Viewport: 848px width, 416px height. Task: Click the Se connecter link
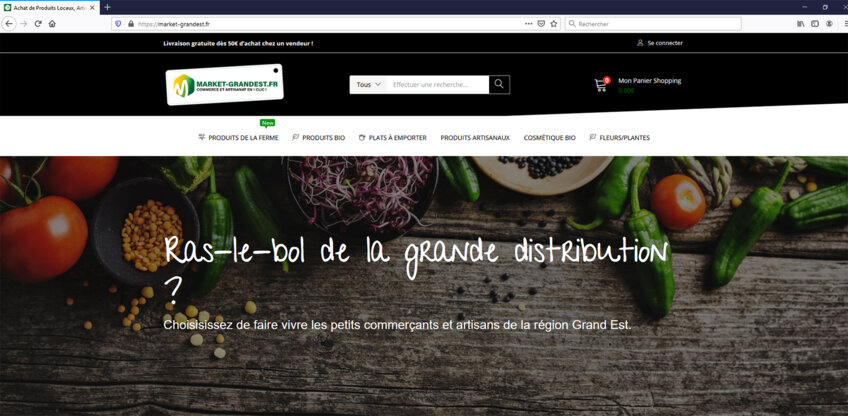[x=664, y=43]
